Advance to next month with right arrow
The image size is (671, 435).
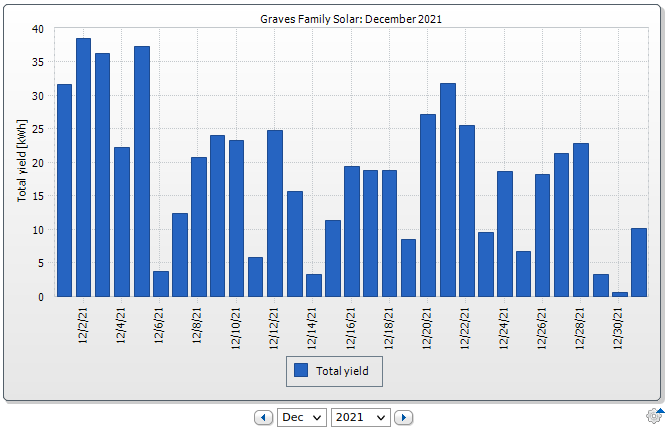tap(403, 417)
